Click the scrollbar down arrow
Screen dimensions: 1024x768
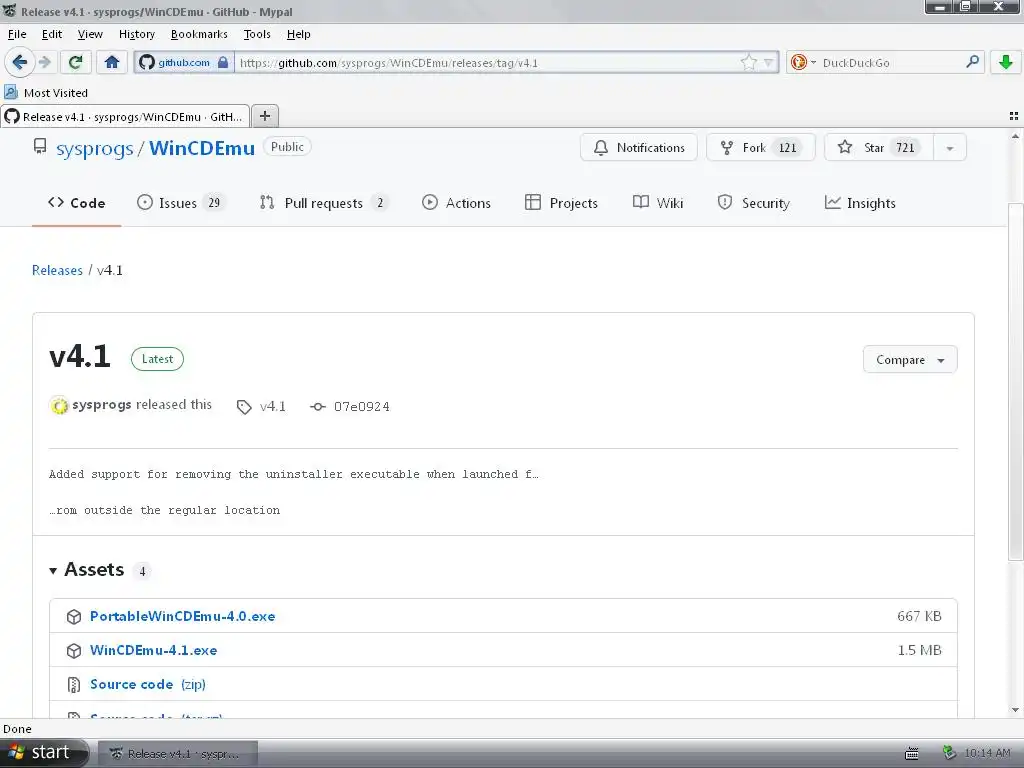[1016, 710]
